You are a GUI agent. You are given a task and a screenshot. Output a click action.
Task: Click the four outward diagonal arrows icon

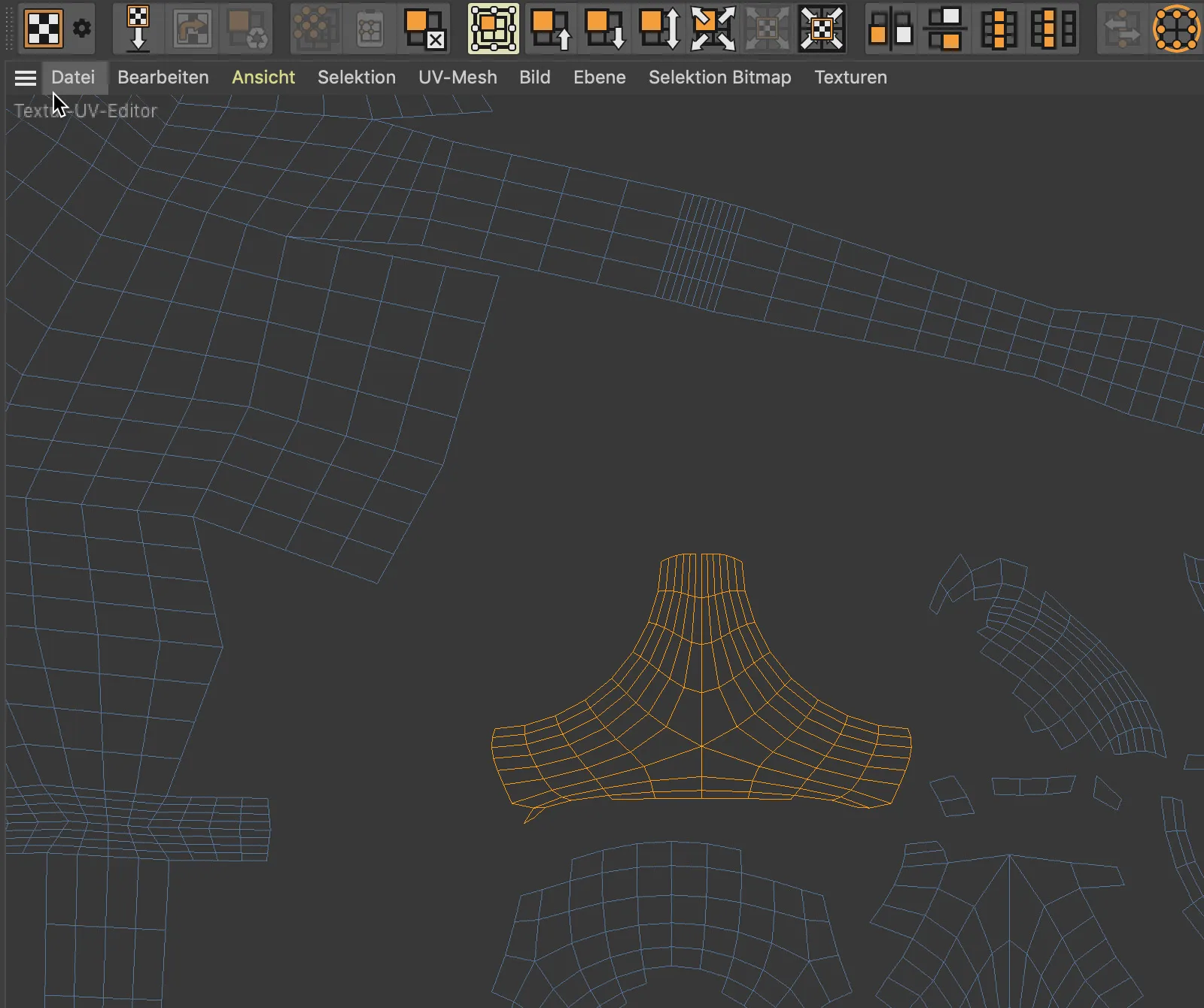pyautogui.click(x=713, y=29)
